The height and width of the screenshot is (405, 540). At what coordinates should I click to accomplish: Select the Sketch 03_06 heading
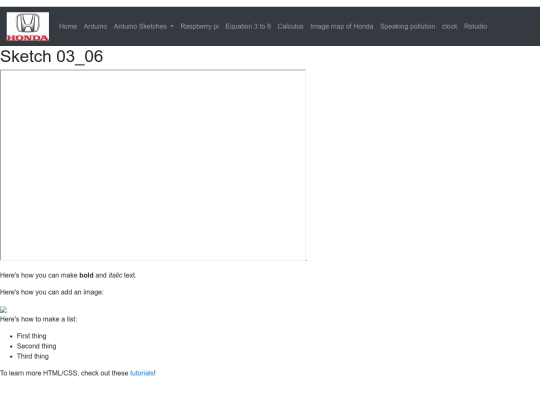click(x=52, y=56)
